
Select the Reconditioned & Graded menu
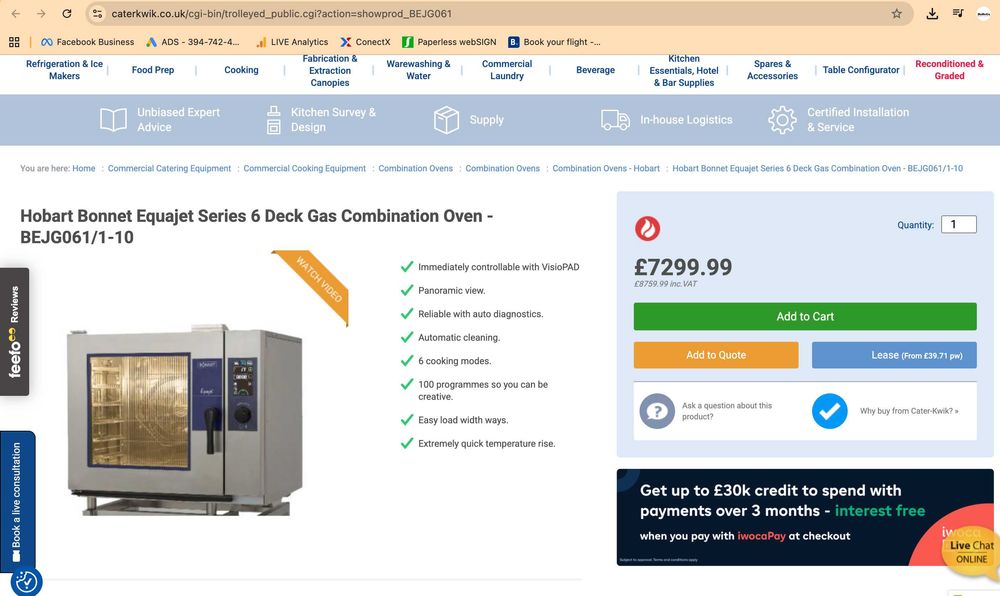pyautogui.click(x=949, y=70)
